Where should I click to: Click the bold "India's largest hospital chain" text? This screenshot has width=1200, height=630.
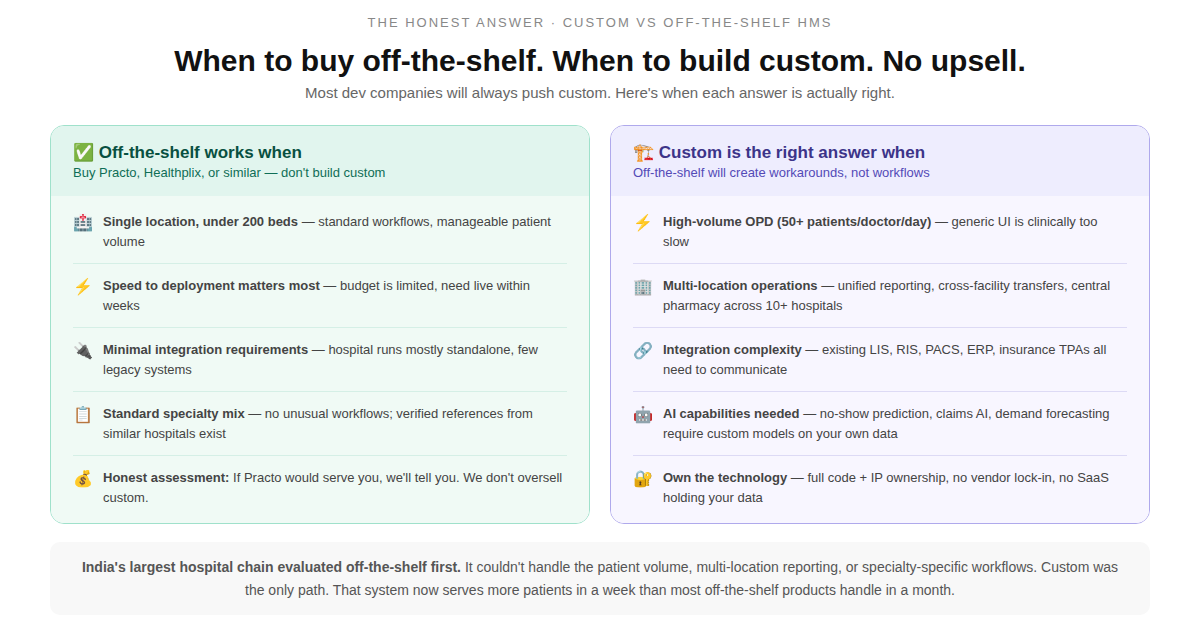(x=271, y=567)
